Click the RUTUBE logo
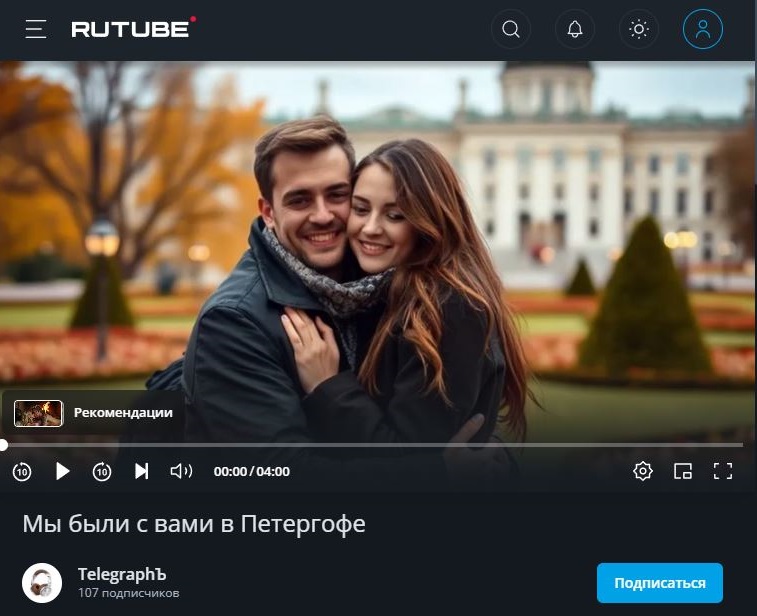The image size is (757, 616). (134, 28)
